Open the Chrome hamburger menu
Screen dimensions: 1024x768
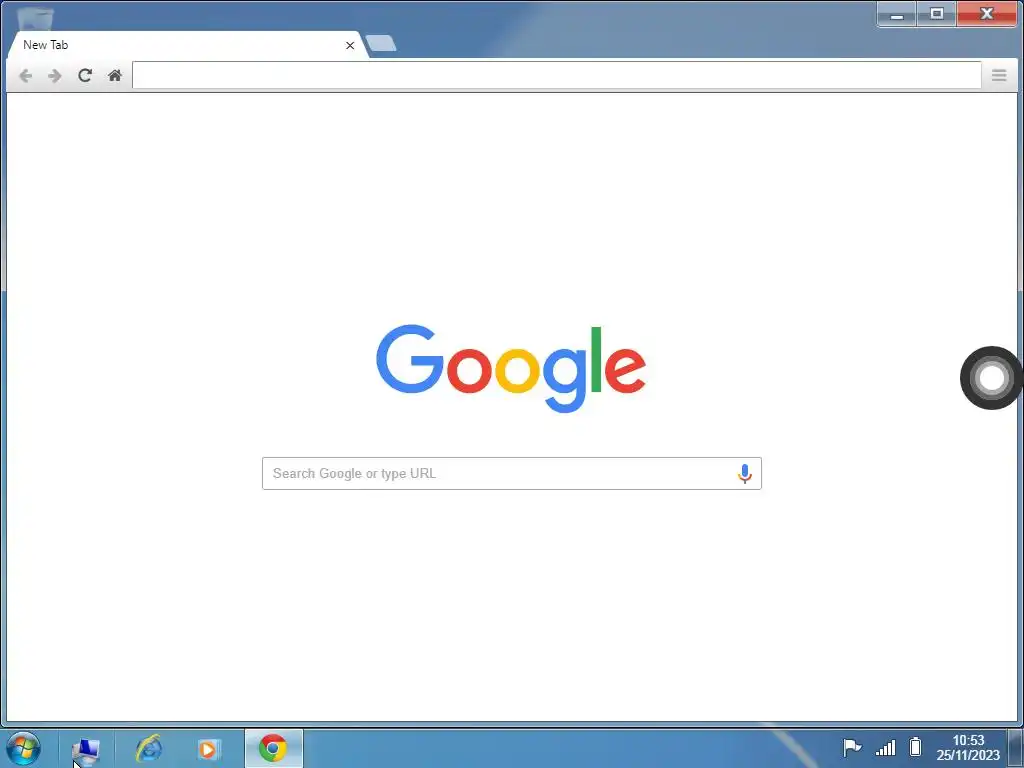(999, 75)
